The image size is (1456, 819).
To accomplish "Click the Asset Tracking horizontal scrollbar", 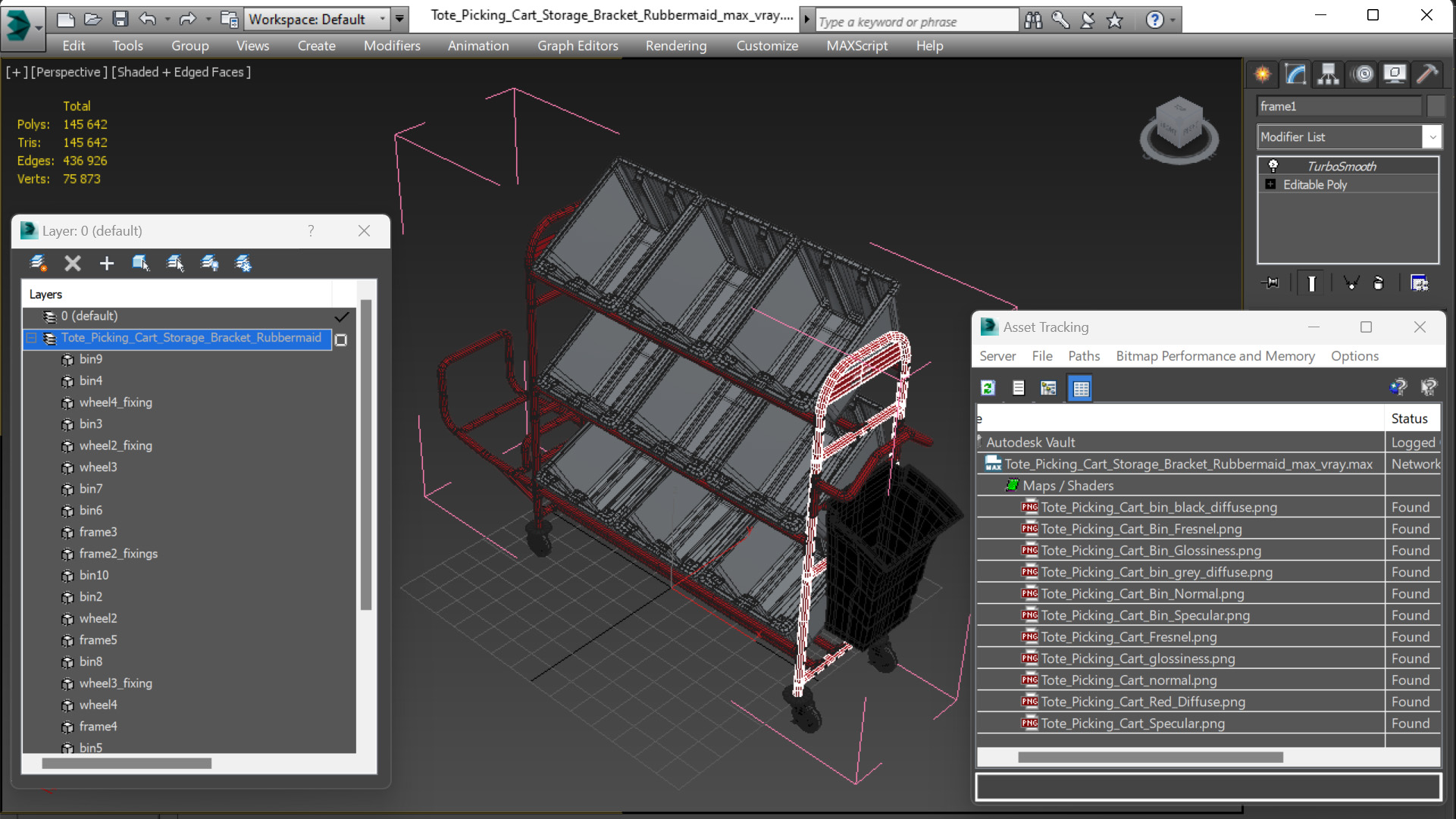I will point(1150,757).
